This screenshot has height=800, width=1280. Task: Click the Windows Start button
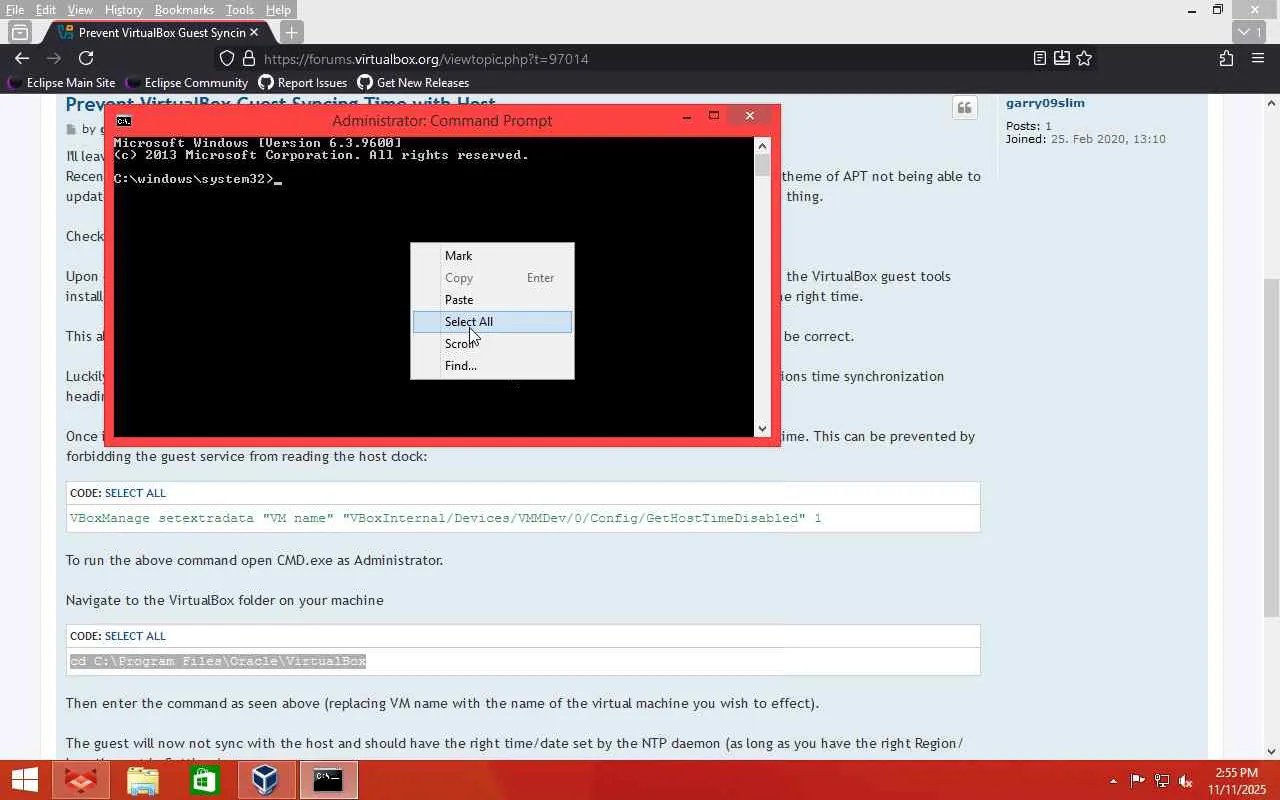coord(24,780)
